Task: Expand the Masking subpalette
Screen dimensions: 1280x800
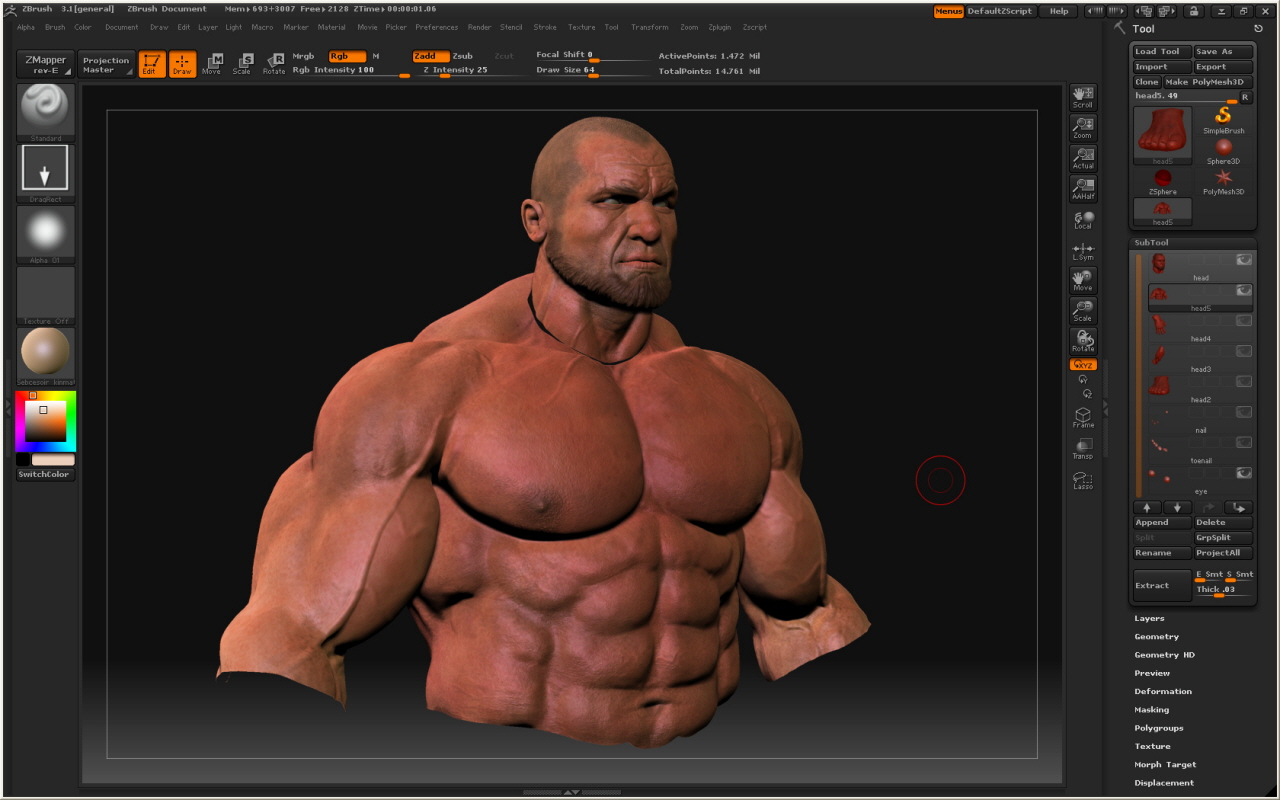Action: (x=1152, y=710)
